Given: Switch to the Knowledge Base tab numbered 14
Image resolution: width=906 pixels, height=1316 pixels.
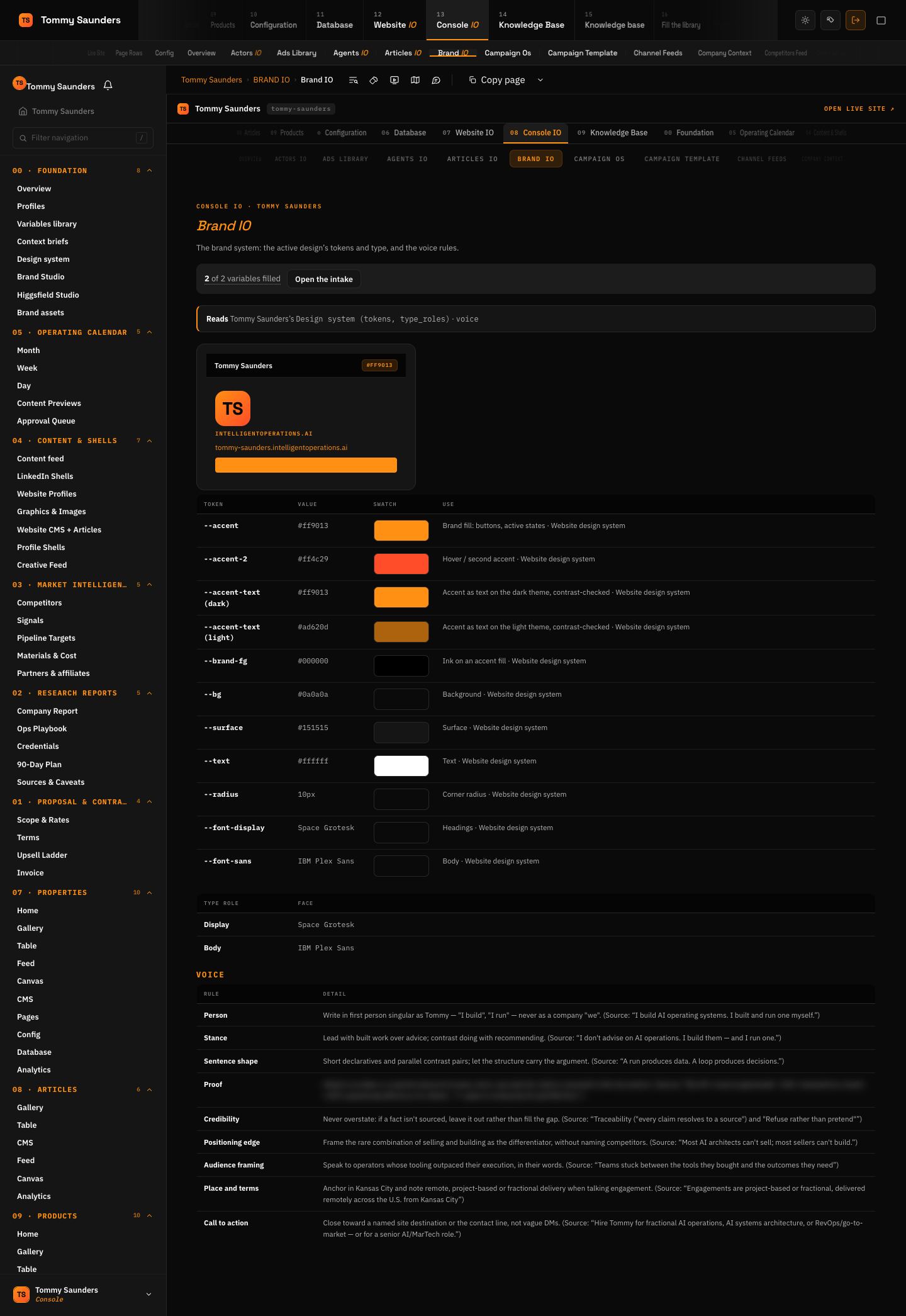Looking at the screenshot, I should coord(532,20).
